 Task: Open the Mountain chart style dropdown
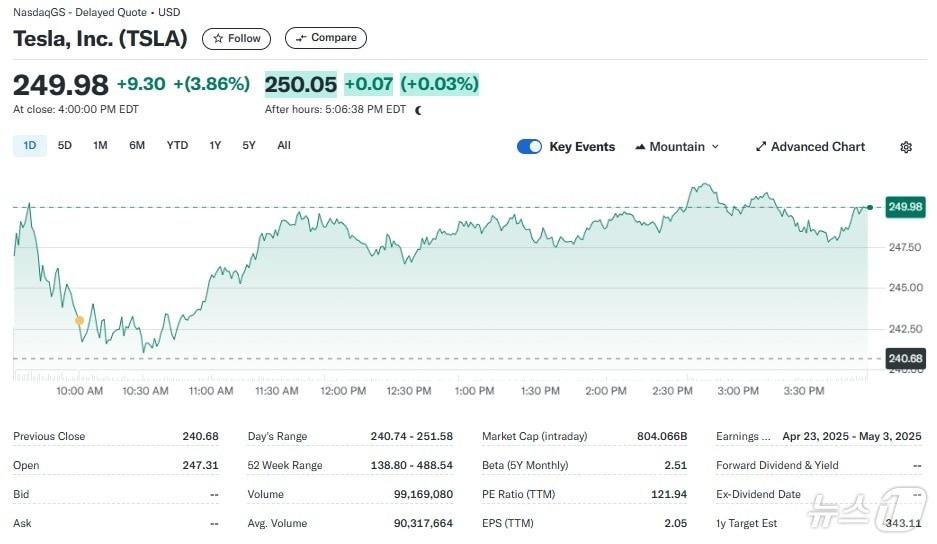click(677, 147)
